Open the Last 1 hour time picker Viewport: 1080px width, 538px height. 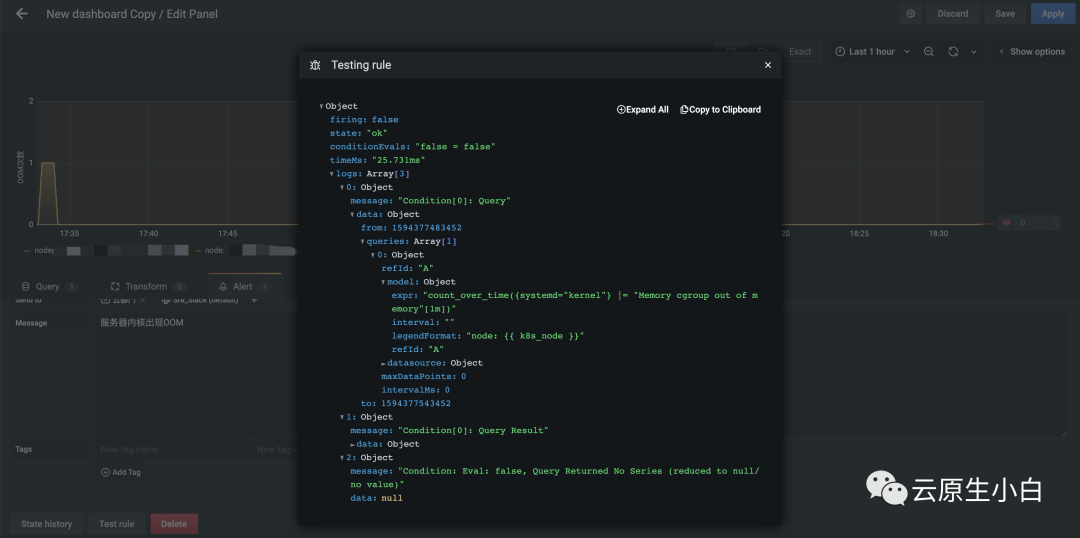tap(872, 52)
